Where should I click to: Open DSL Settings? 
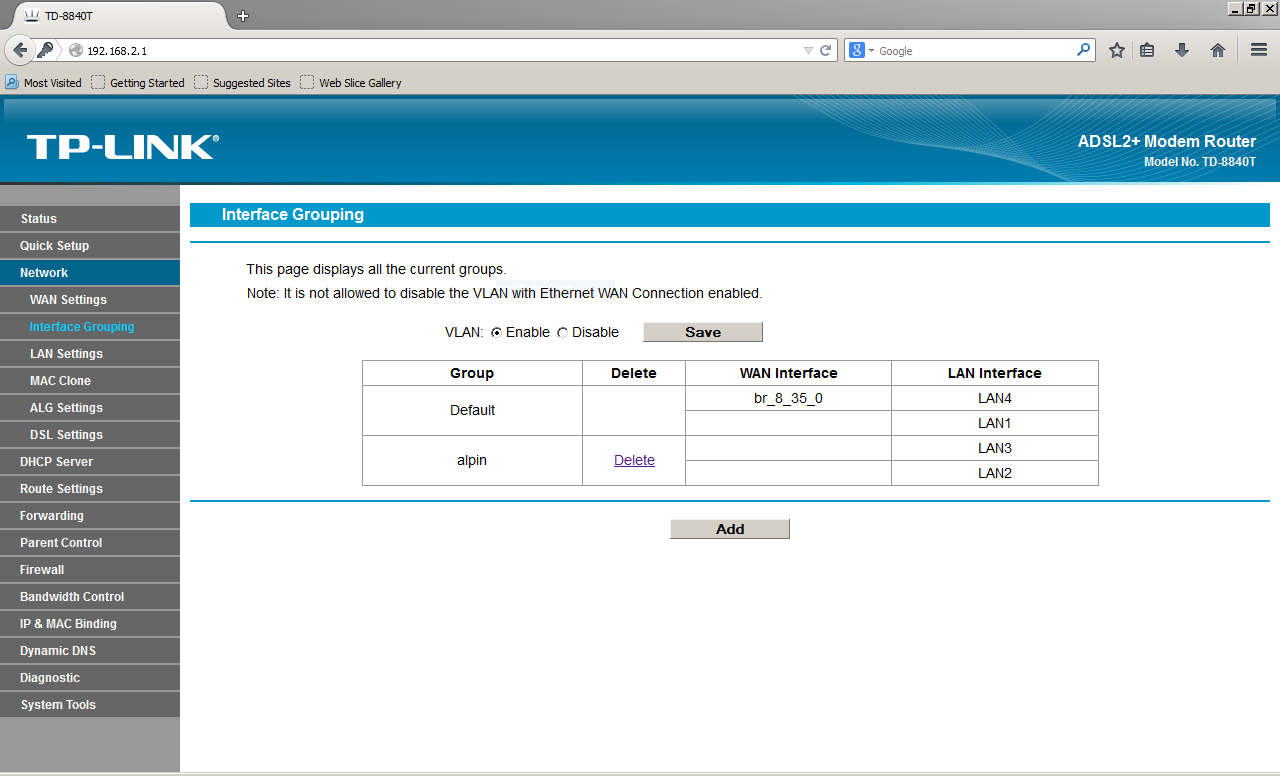[90, 435]
